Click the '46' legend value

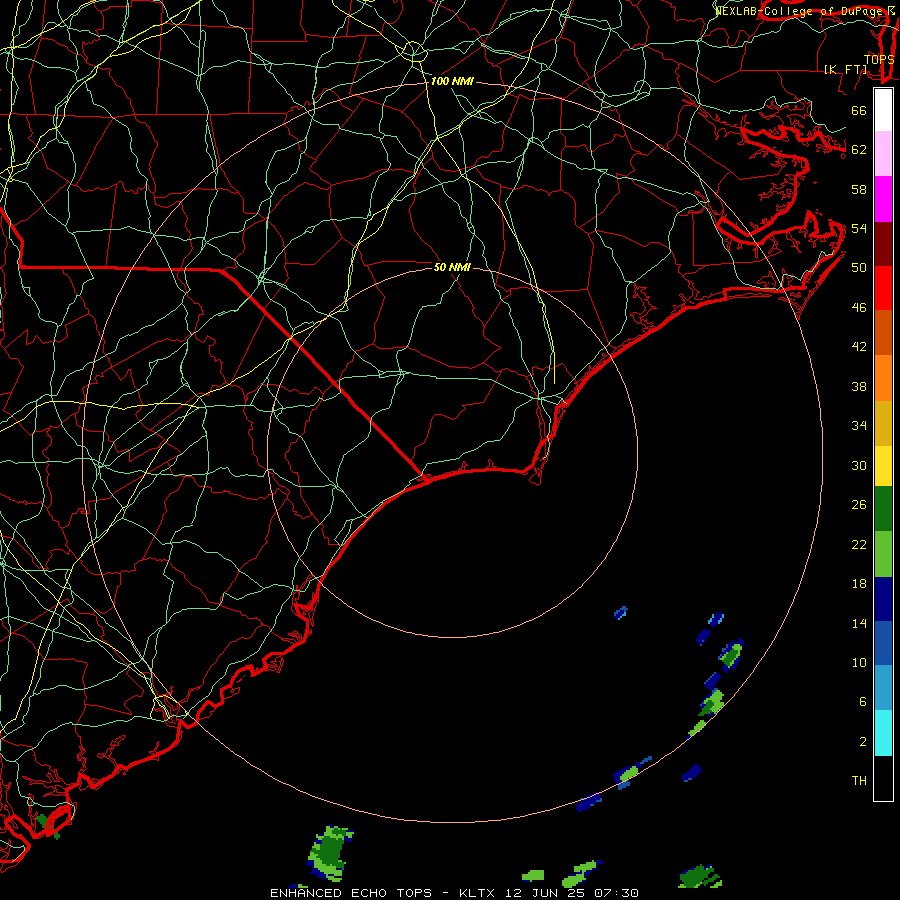coord(859,308)
